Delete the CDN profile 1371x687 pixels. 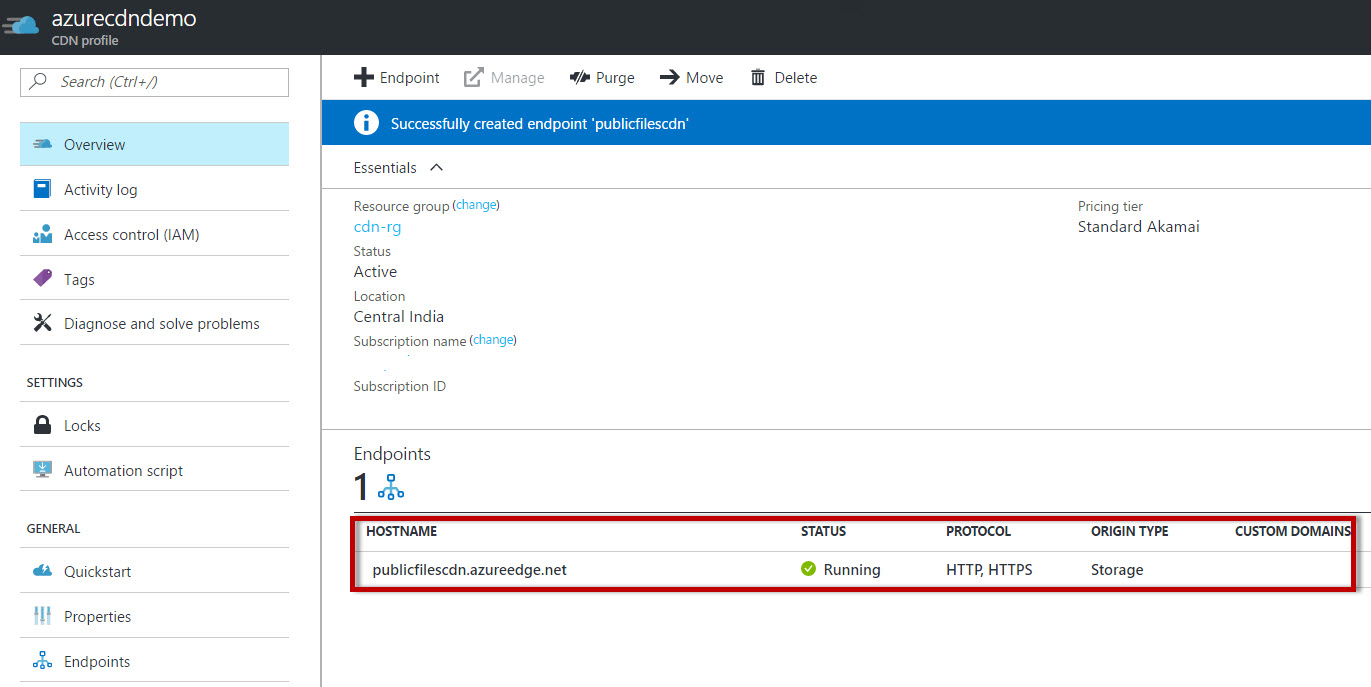click(783, 77)
